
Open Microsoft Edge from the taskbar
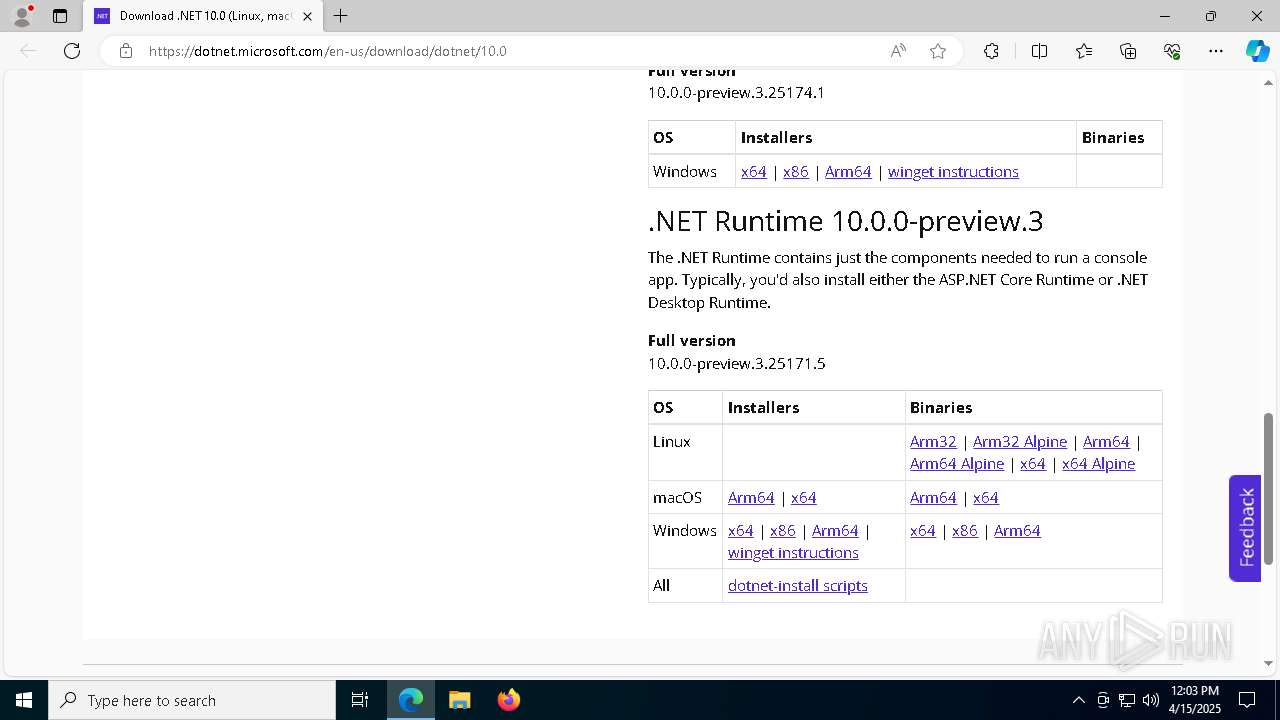[411, 700]
